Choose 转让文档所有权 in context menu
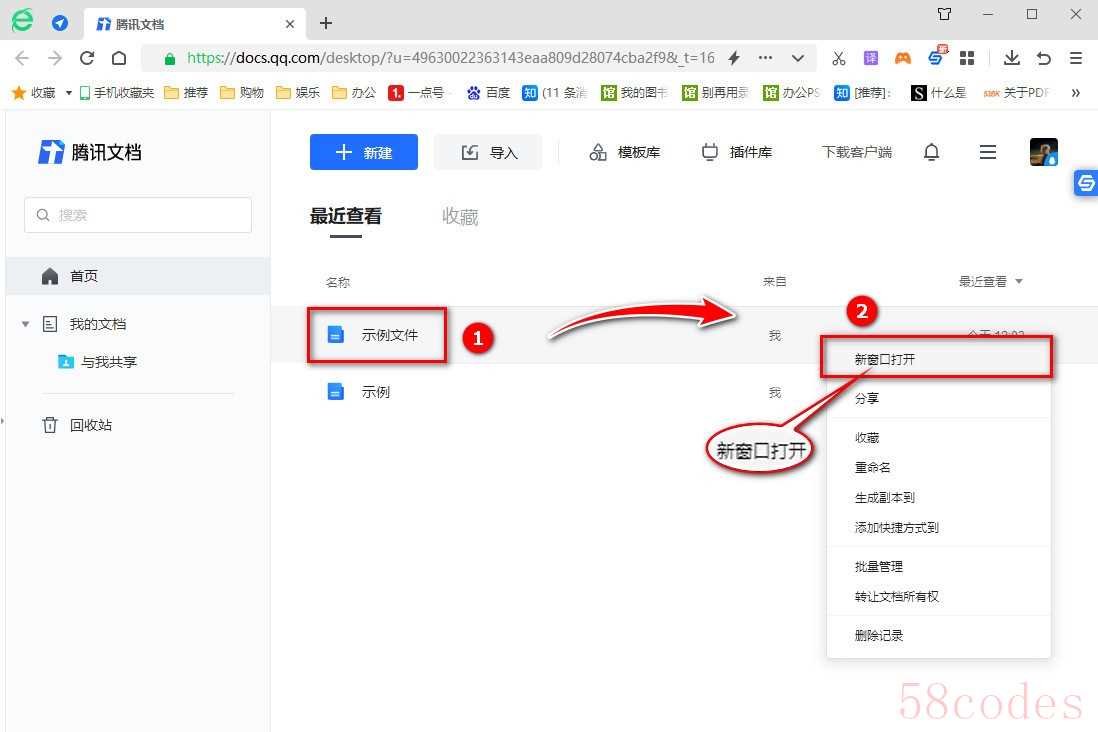 tap(938, 597)
